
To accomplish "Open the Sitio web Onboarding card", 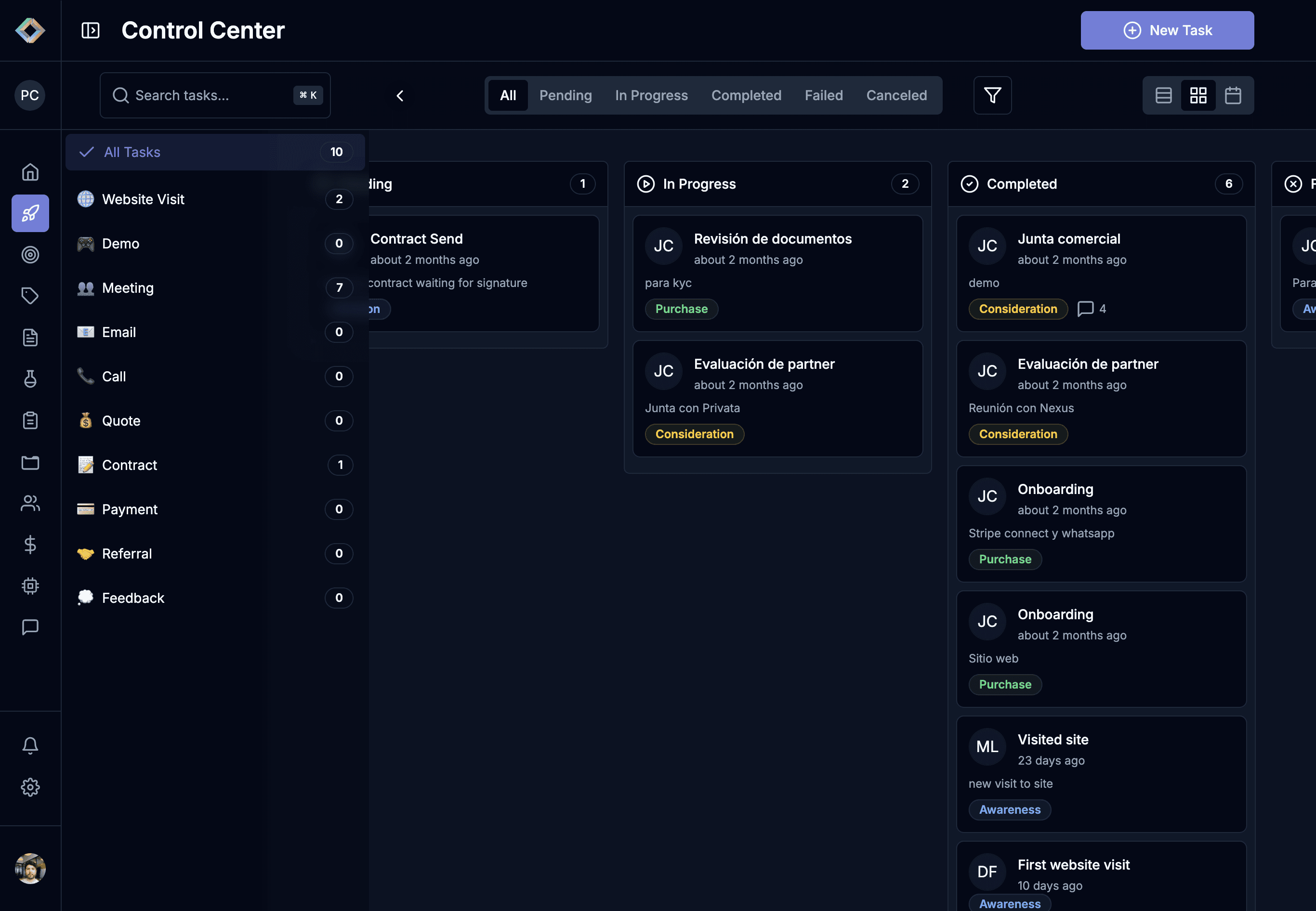I will coord(1101,649).
